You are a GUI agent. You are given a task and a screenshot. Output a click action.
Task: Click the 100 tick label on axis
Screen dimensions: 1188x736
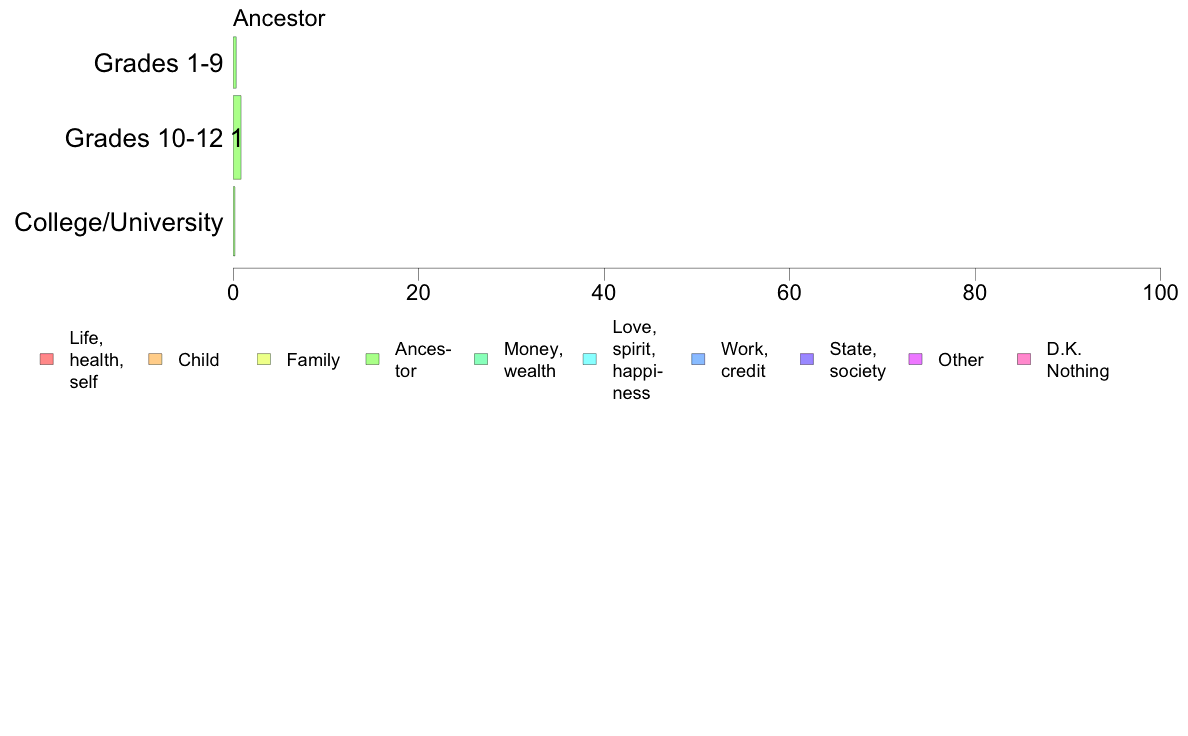click(x=1160, y=293)
